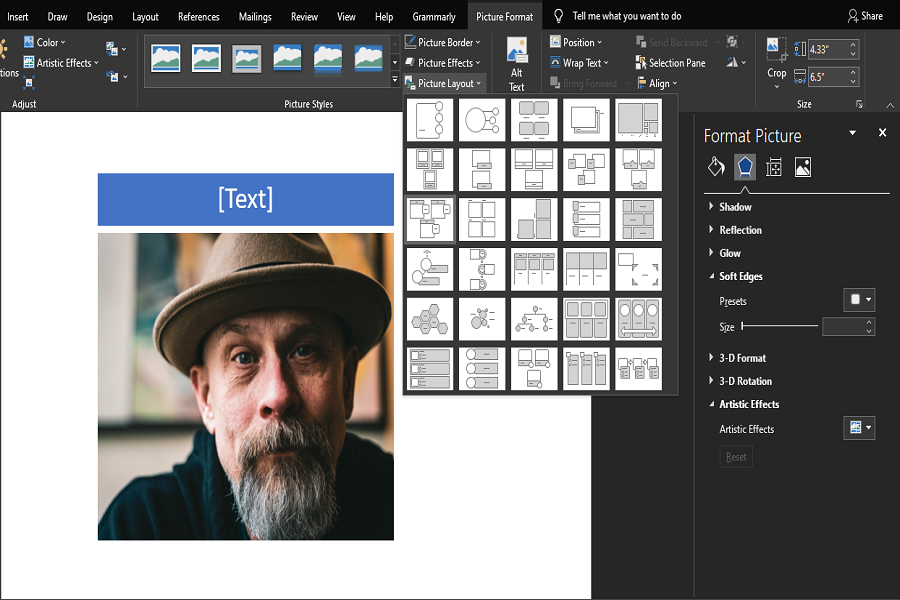
Task: Click the Reset Picture icon
Action: (x=114, y=76)
